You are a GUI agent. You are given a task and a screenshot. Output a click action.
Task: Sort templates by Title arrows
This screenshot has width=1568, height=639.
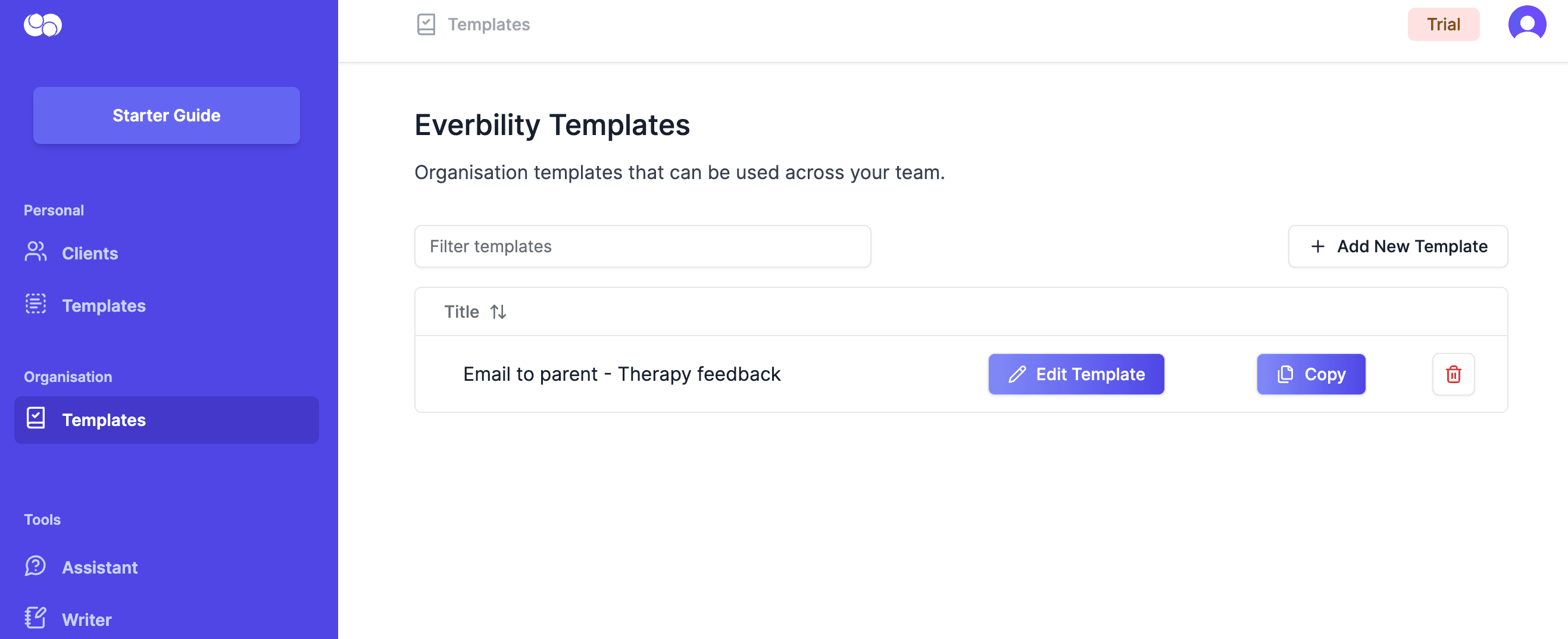498,312
